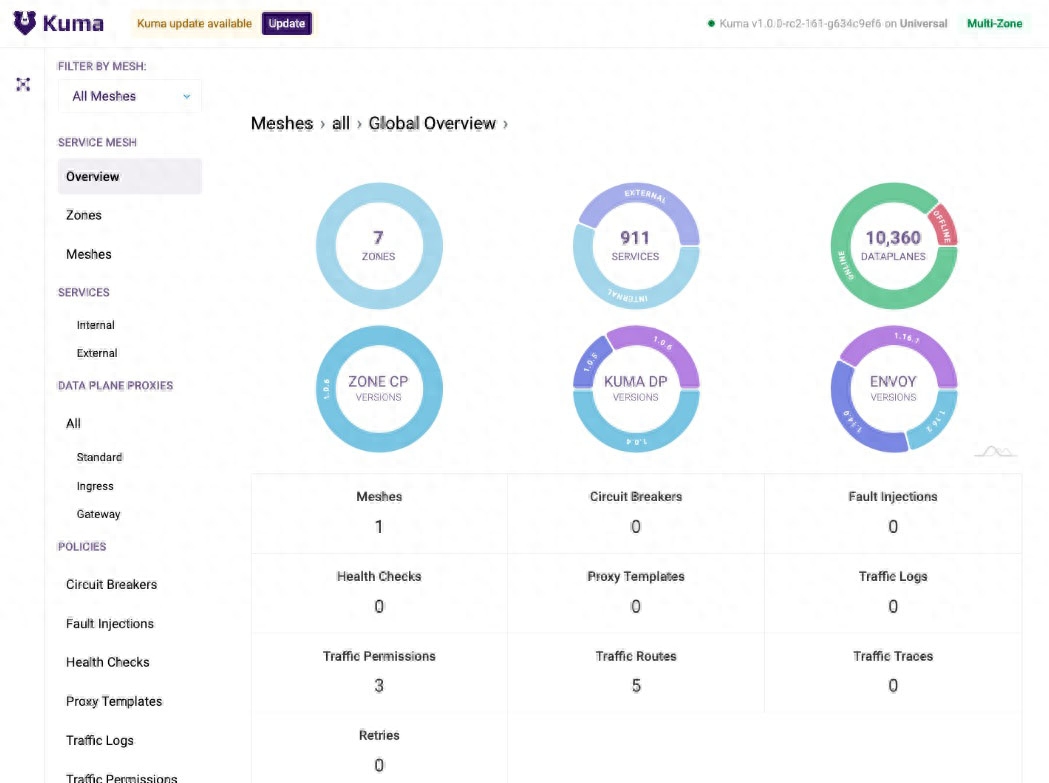Click 'all' in the breadcrumb
Screen dimensions: 1049x783
(341, 124)
